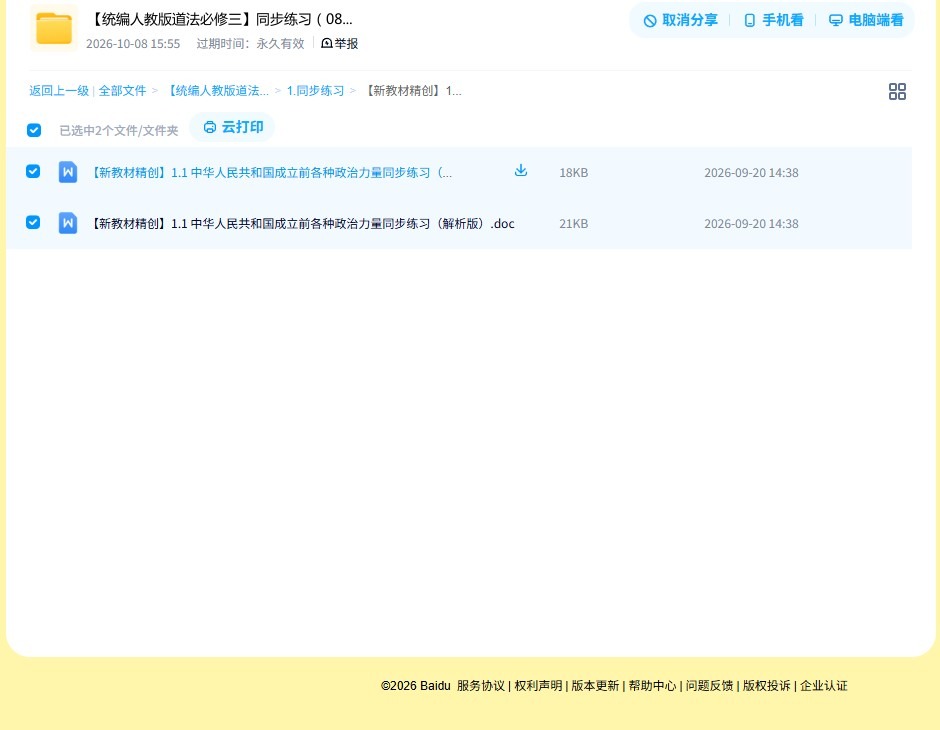Image resolution: width=940 pixels, height=730 pixels.
Task: Open the 解析版 .doc file name
Action: pyautogui.click(x=302, y=224)
